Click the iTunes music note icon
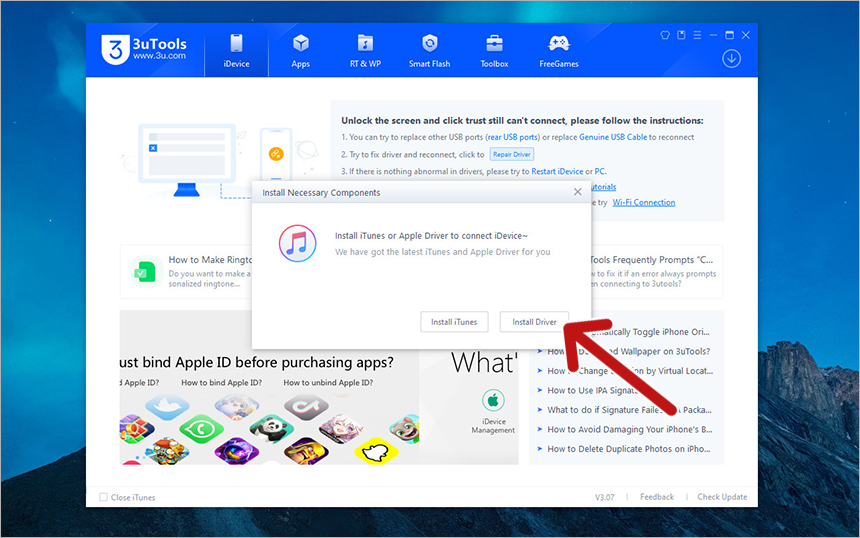860x538 pixels. pos(297,243)
